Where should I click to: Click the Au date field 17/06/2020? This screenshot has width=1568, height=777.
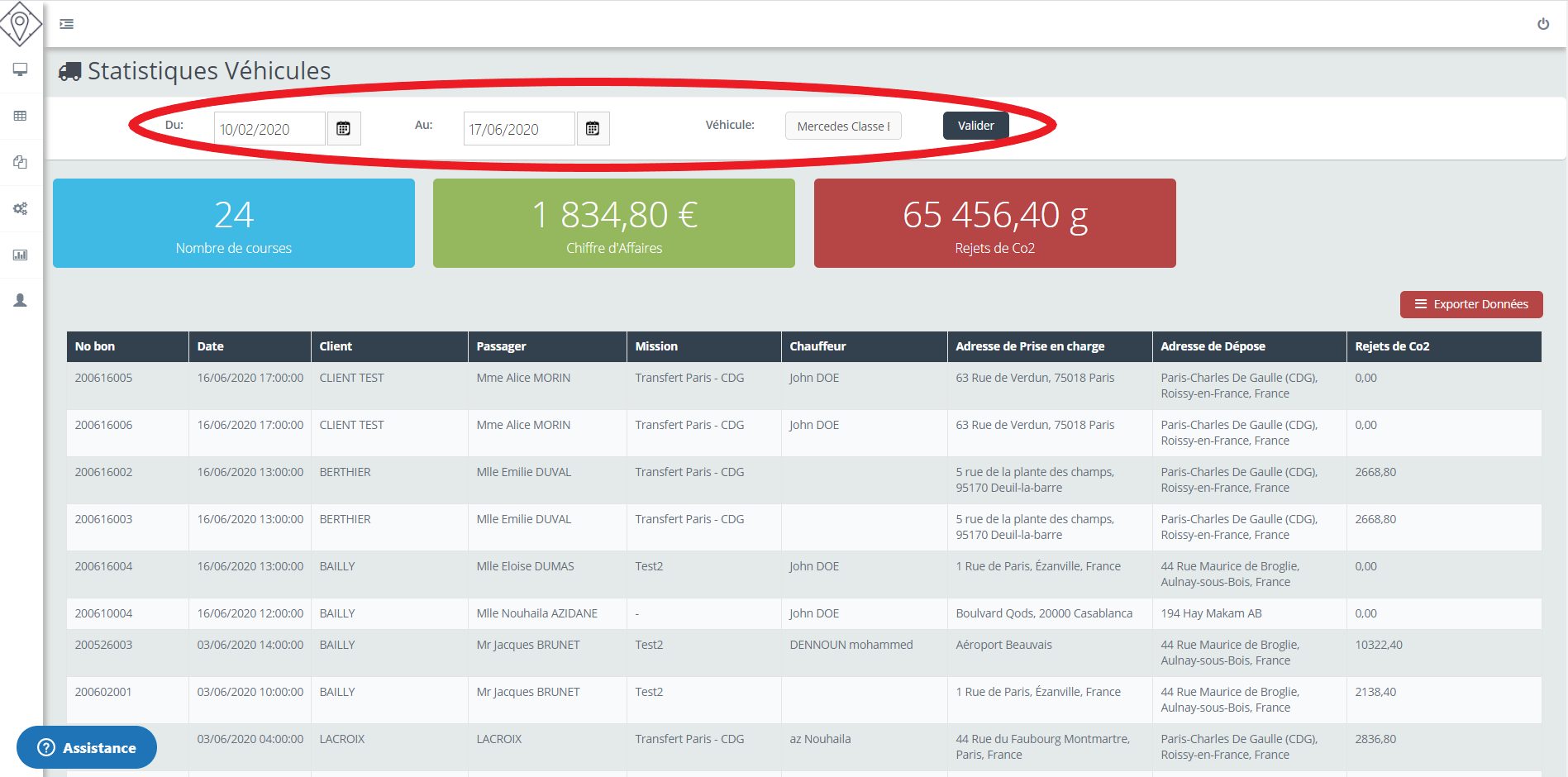pos(518,129)
